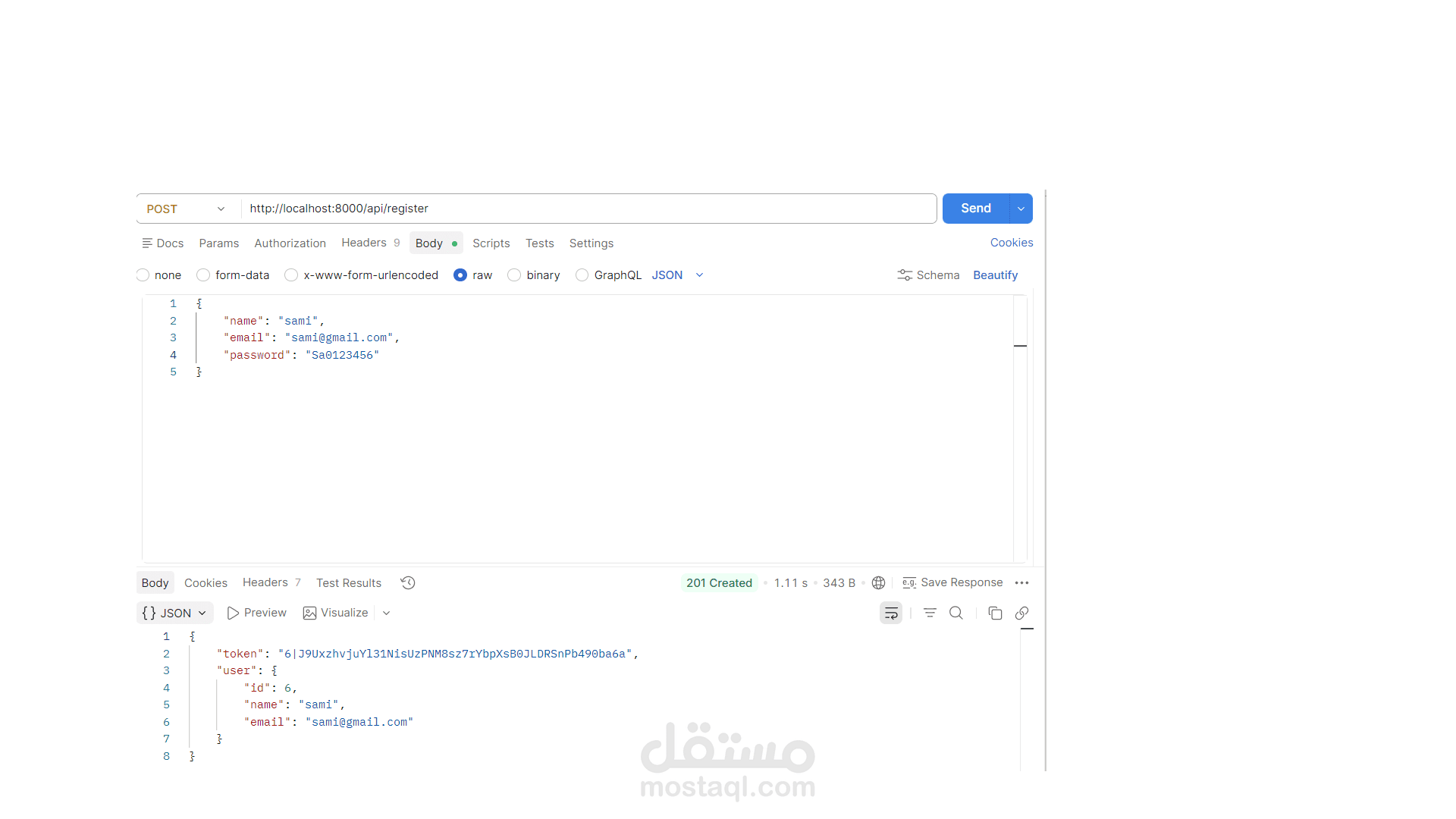This screenshot has width=1456, height=819.
Task: Filter the JSON response results
Action: 930,613
